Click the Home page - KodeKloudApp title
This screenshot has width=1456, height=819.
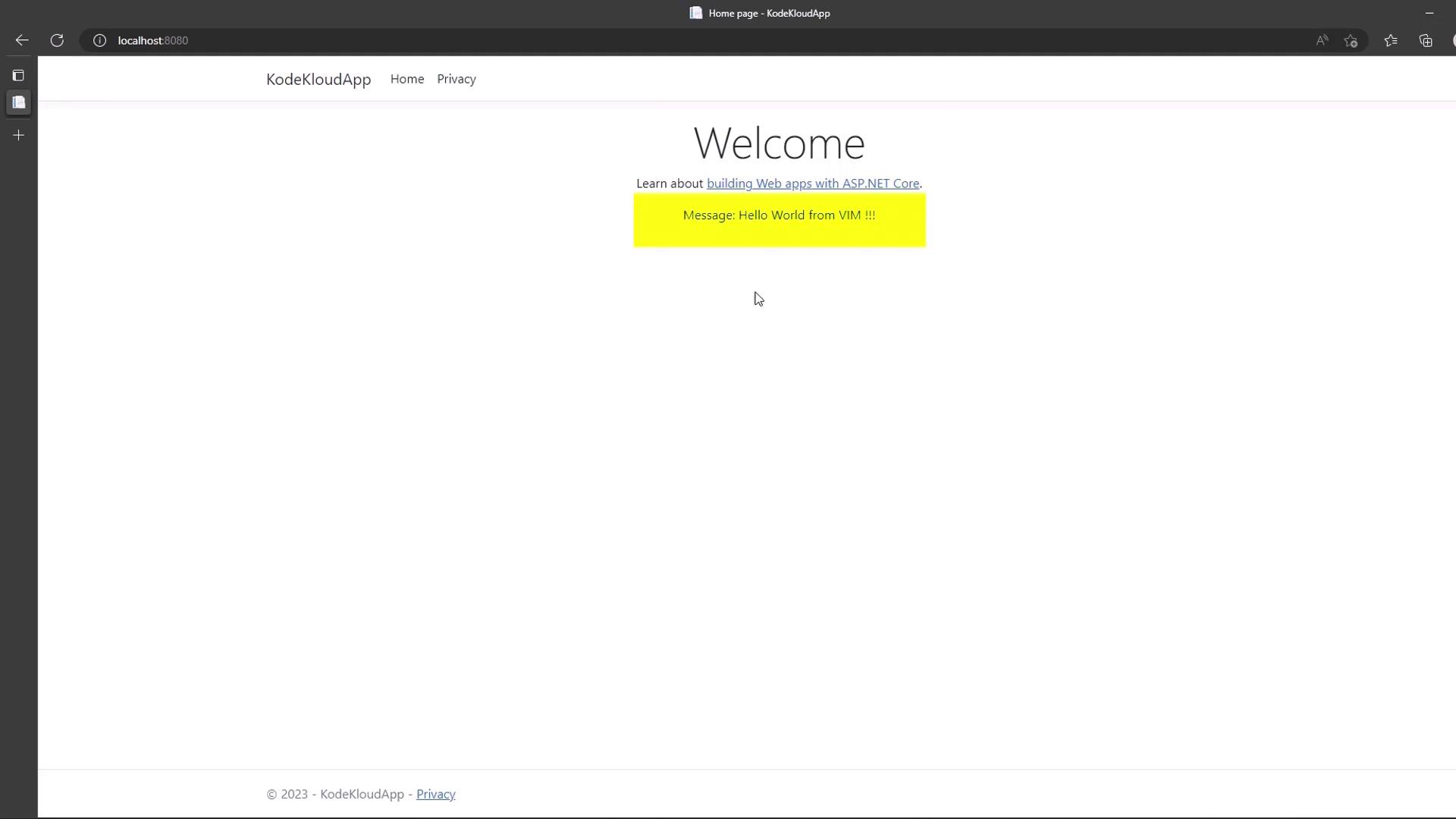768,13
